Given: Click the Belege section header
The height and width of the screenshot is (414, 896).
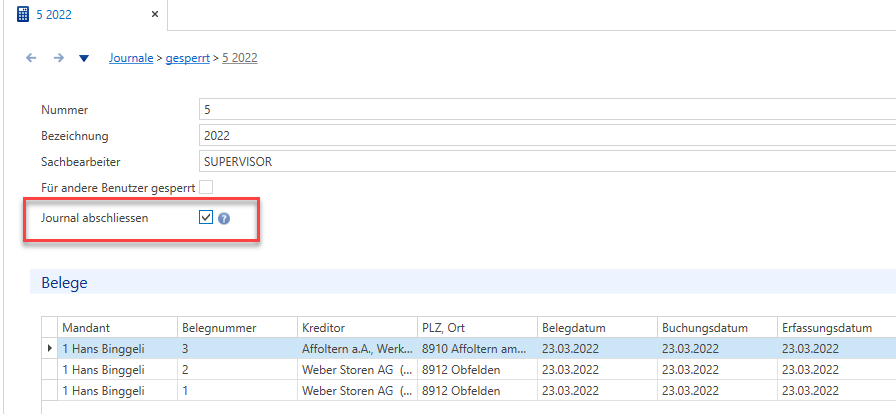Looking at the screenshot, I should (x=463, y=282).
